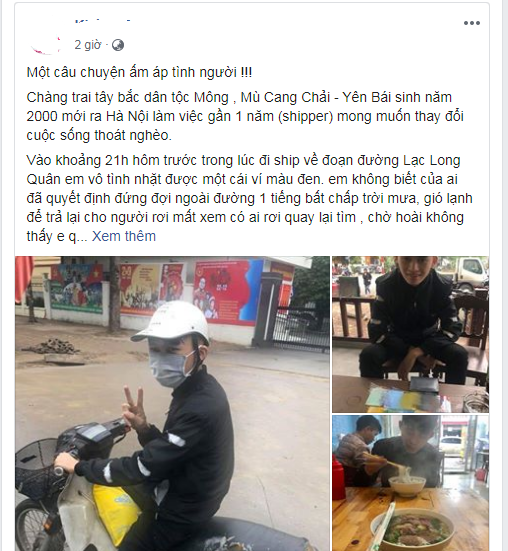Open the photo of masked rider on motorbike
The height and width of the screenshot is (551, 508).
172,403
